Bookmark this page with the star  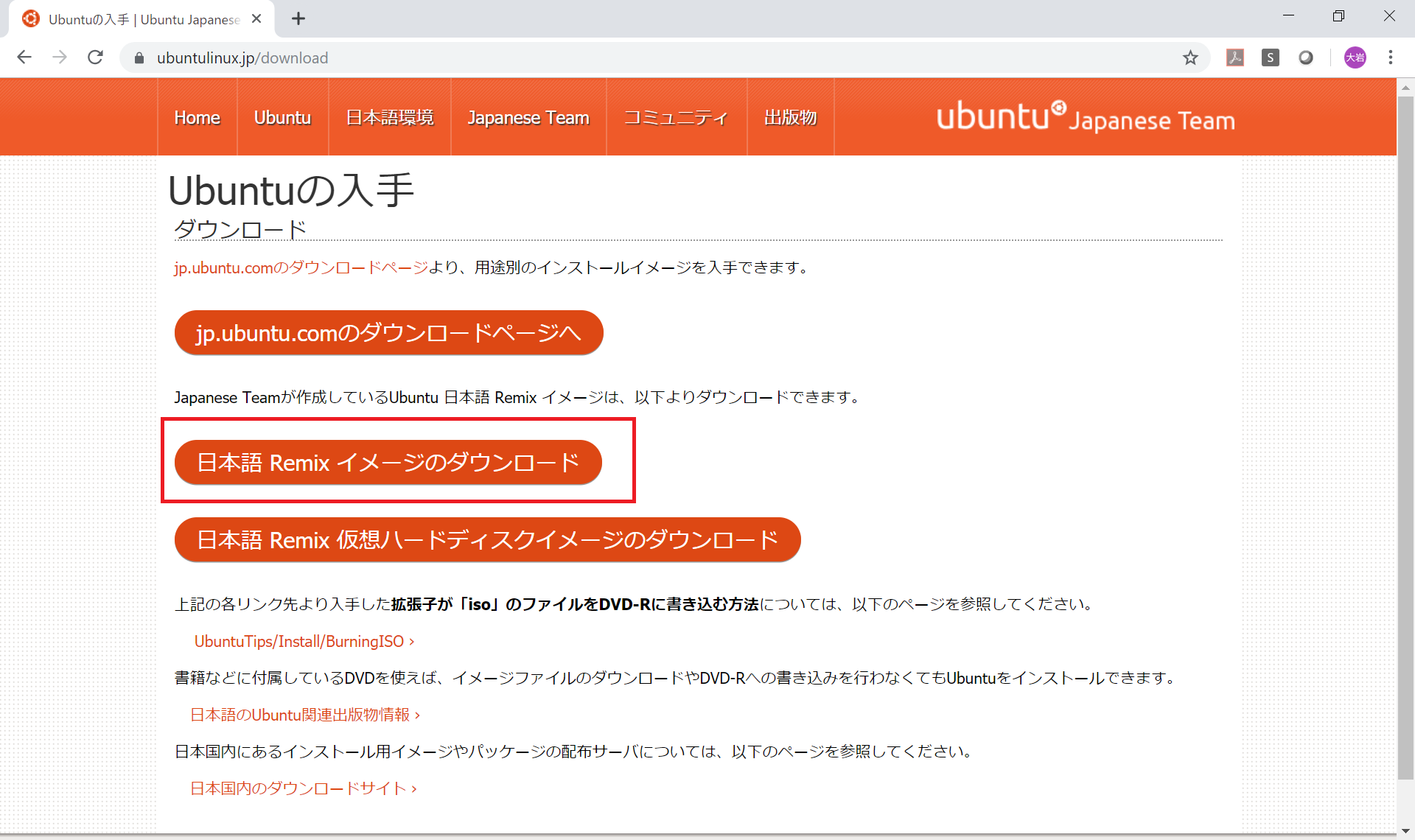click(1190, 57)
